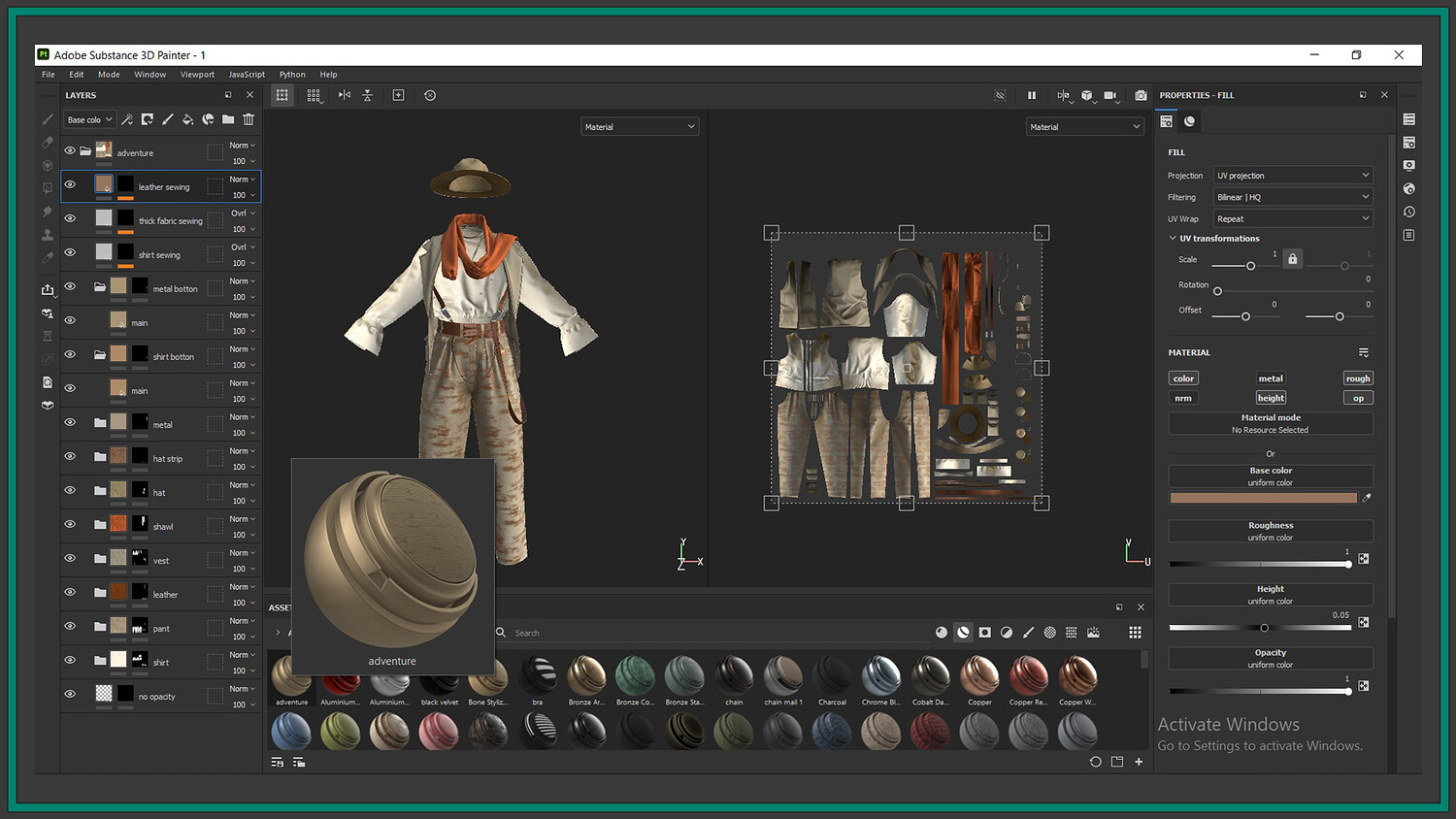Collapse the UV transformations section
1456x819 pixels.
[x=1173, y=239]
